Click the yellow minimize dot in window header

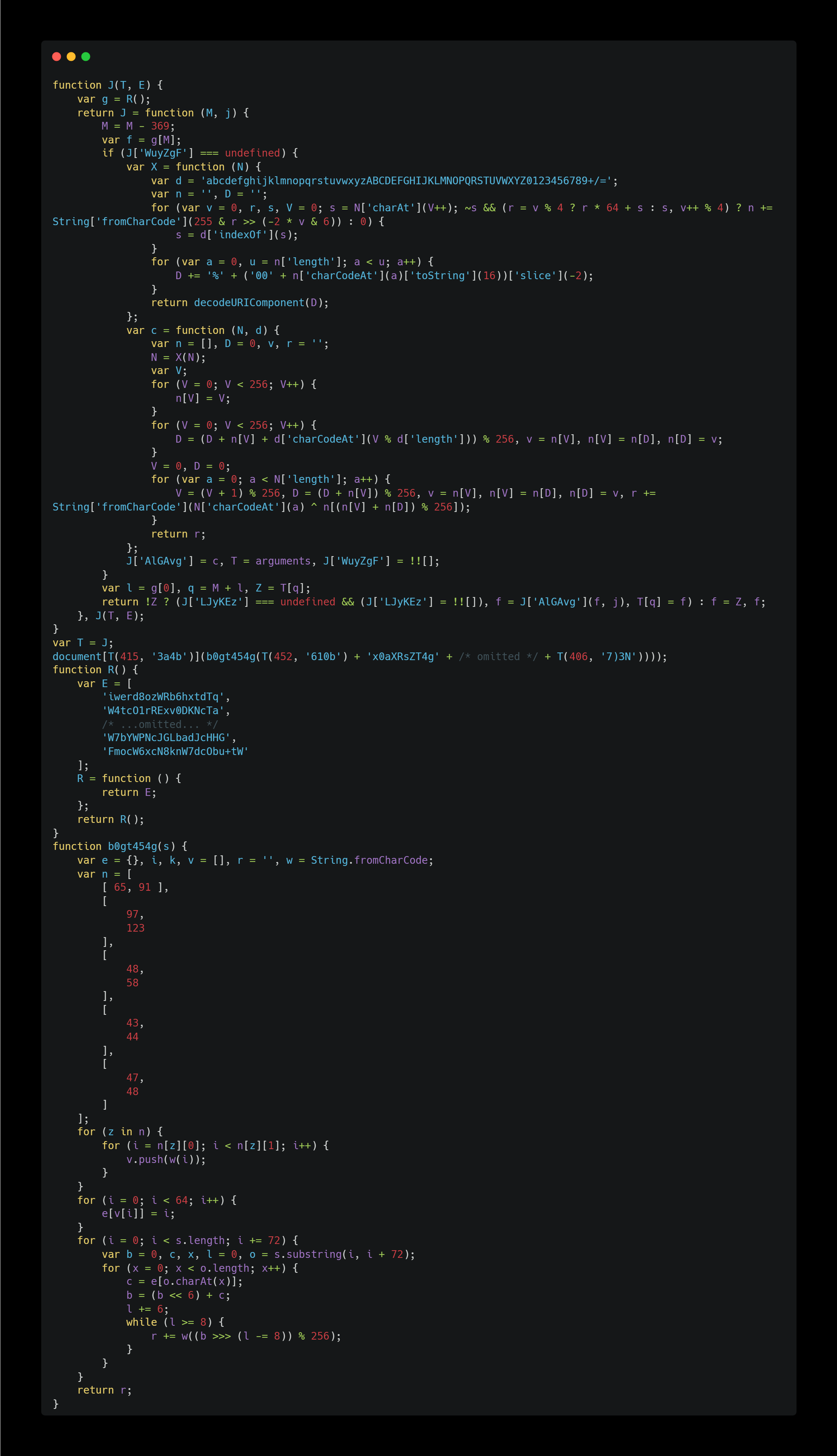coord(71,56)
